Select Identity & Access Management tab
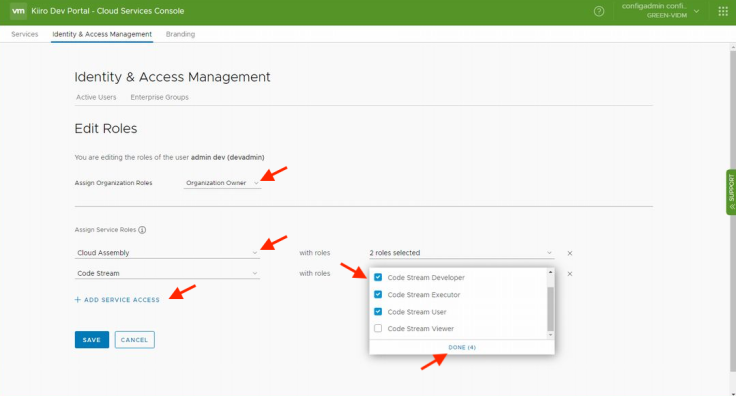Viewport: 736px width, 396px height. pyautogui.click(x=102, y=34)
